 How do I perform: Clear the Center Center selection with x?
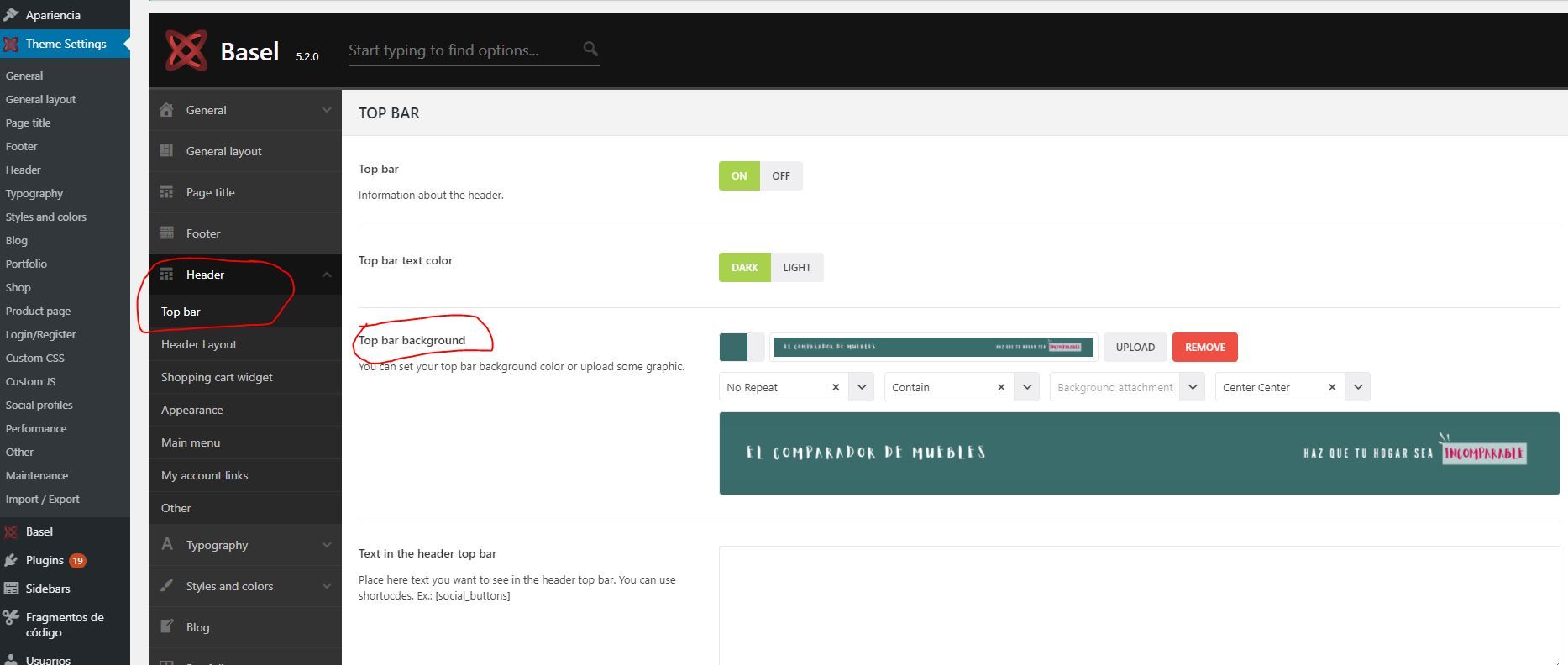(x=1332, y=387)
